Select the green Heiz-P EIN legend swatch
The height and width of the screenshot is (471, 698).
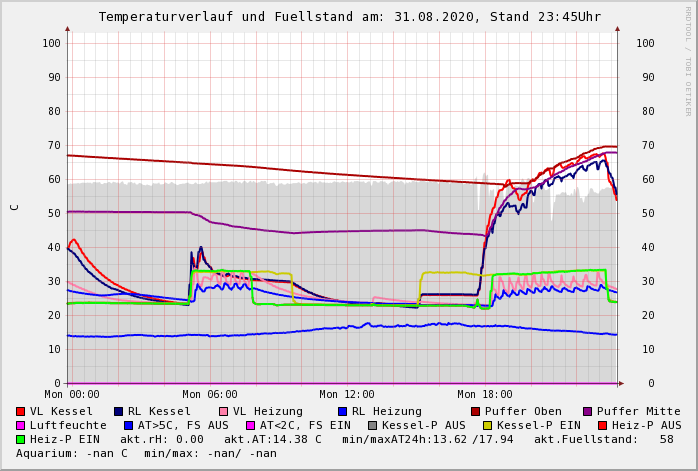21,439
